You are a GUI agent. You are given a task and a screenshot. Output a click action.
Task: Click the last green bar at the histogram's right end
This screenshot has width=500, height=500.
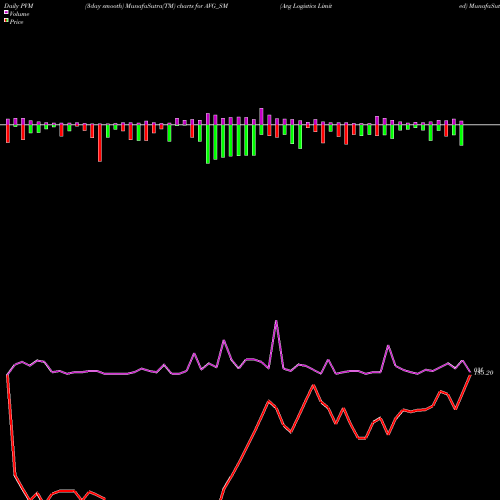pyautogui.click(x=461, y=135)
